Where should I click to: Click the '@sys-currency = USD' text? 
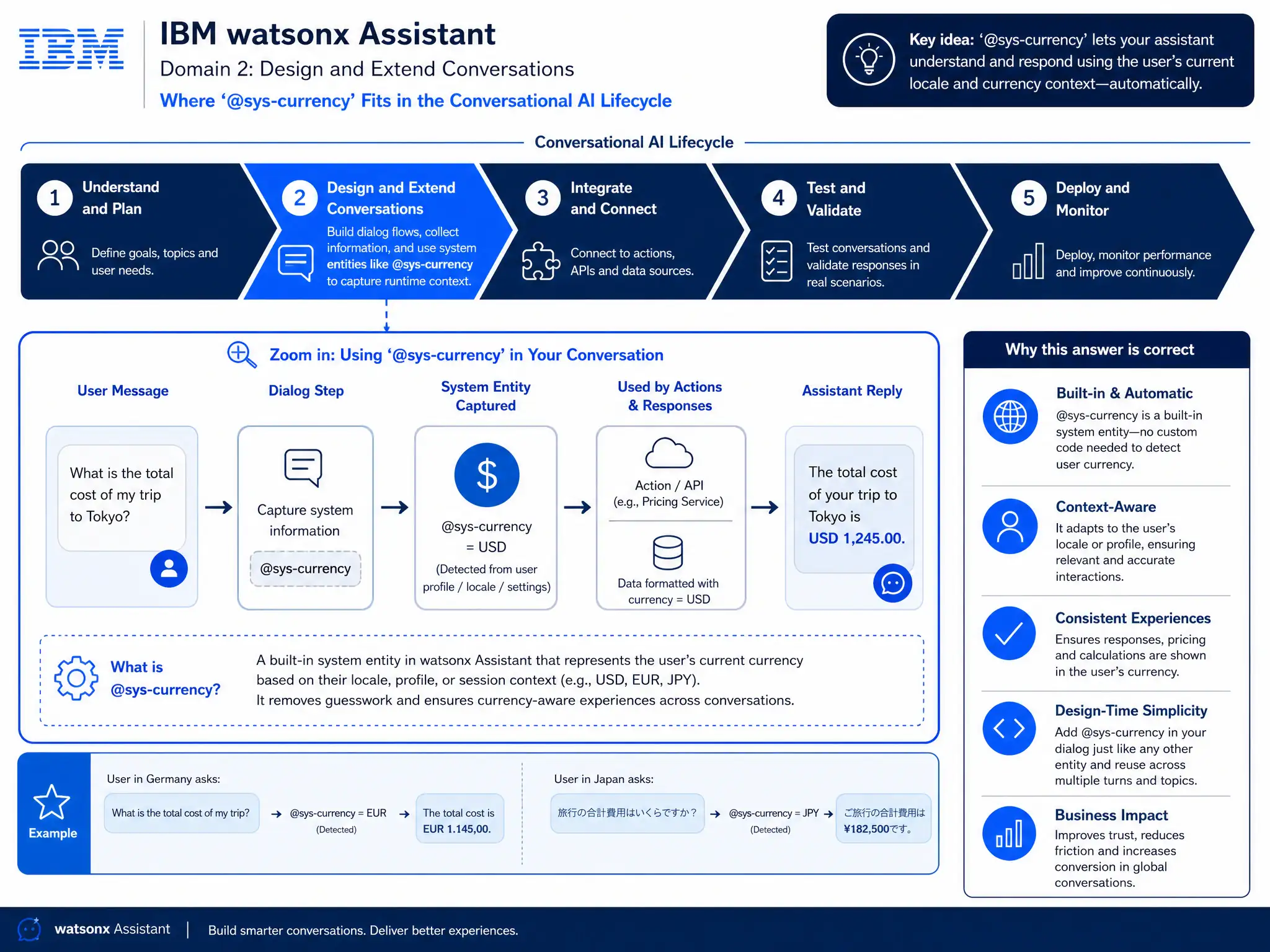[487, 537]
